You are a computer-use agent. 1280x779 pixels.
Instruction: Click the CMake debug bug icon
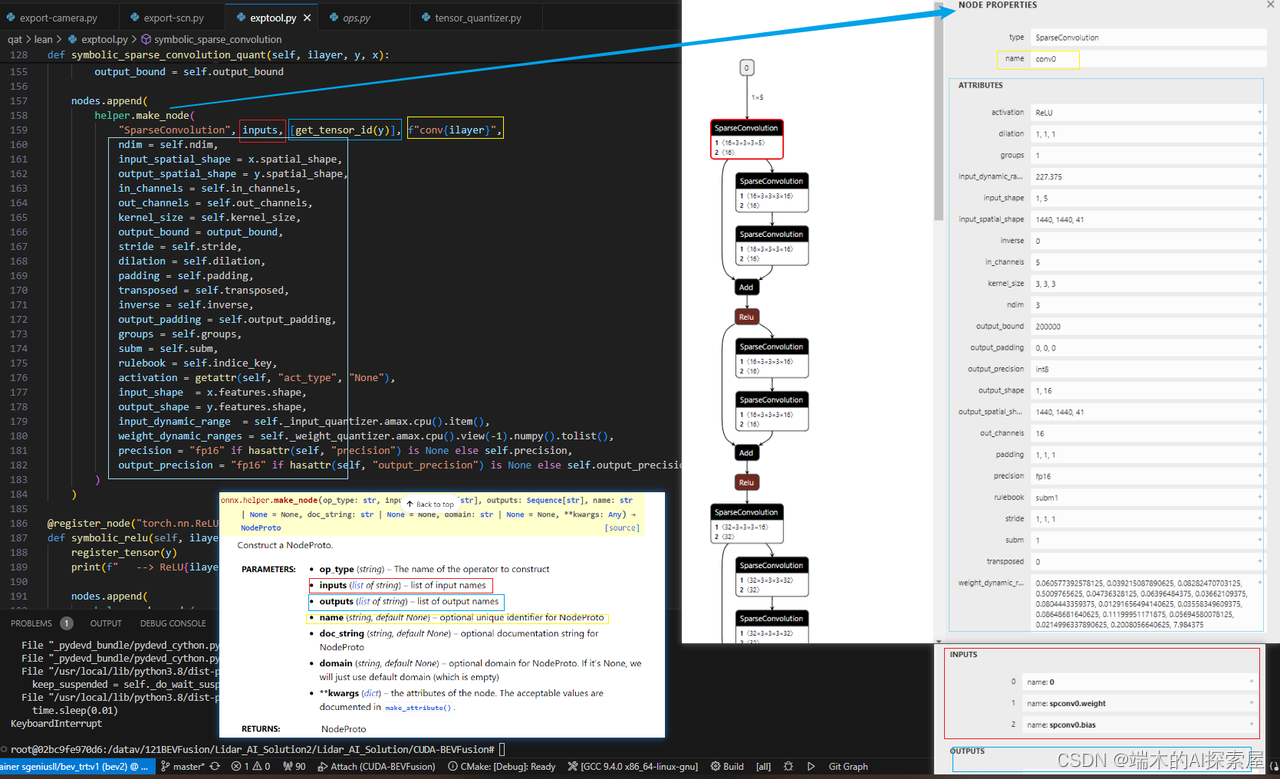(x=790, y=767)
